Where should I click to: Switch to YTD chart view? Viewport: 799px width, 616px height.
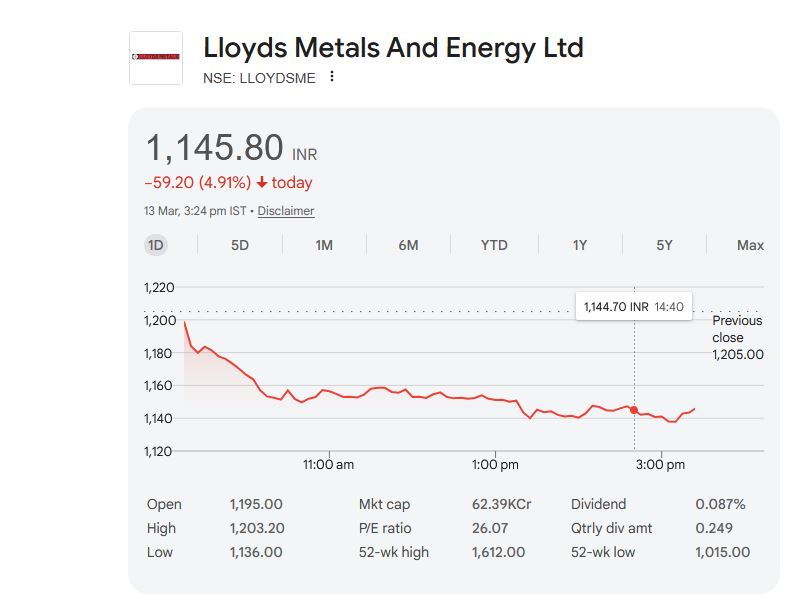494,245
